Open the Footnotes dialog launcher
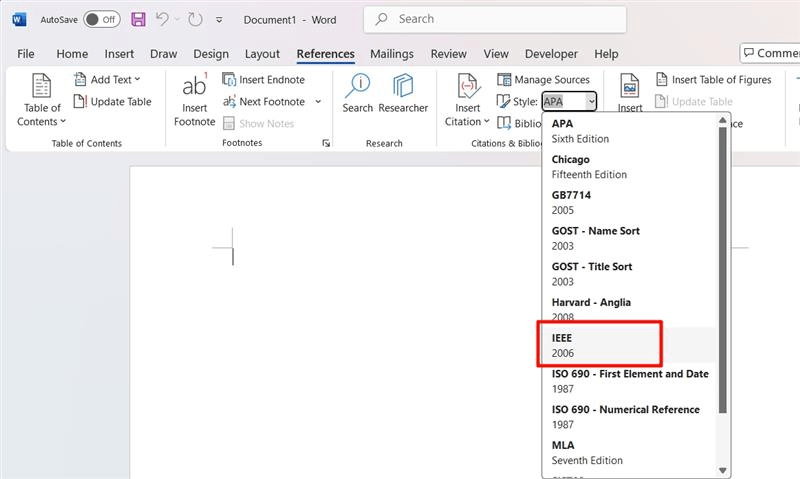This screenshot has height=479, width=800. click(x=326, y=143)
